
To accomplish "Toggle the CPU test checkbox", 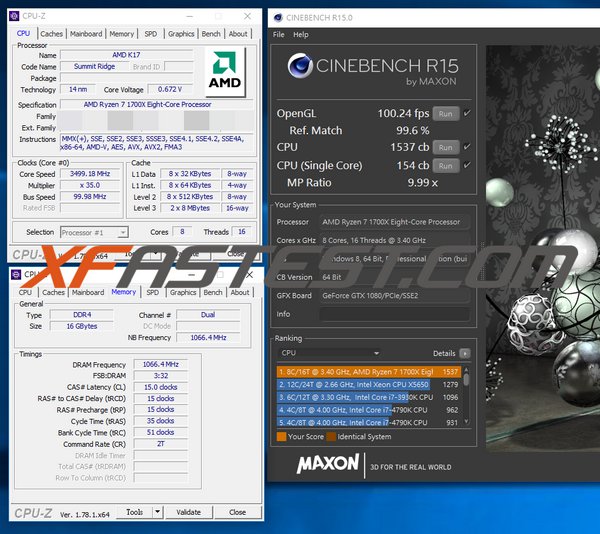I will pos(467,147).
